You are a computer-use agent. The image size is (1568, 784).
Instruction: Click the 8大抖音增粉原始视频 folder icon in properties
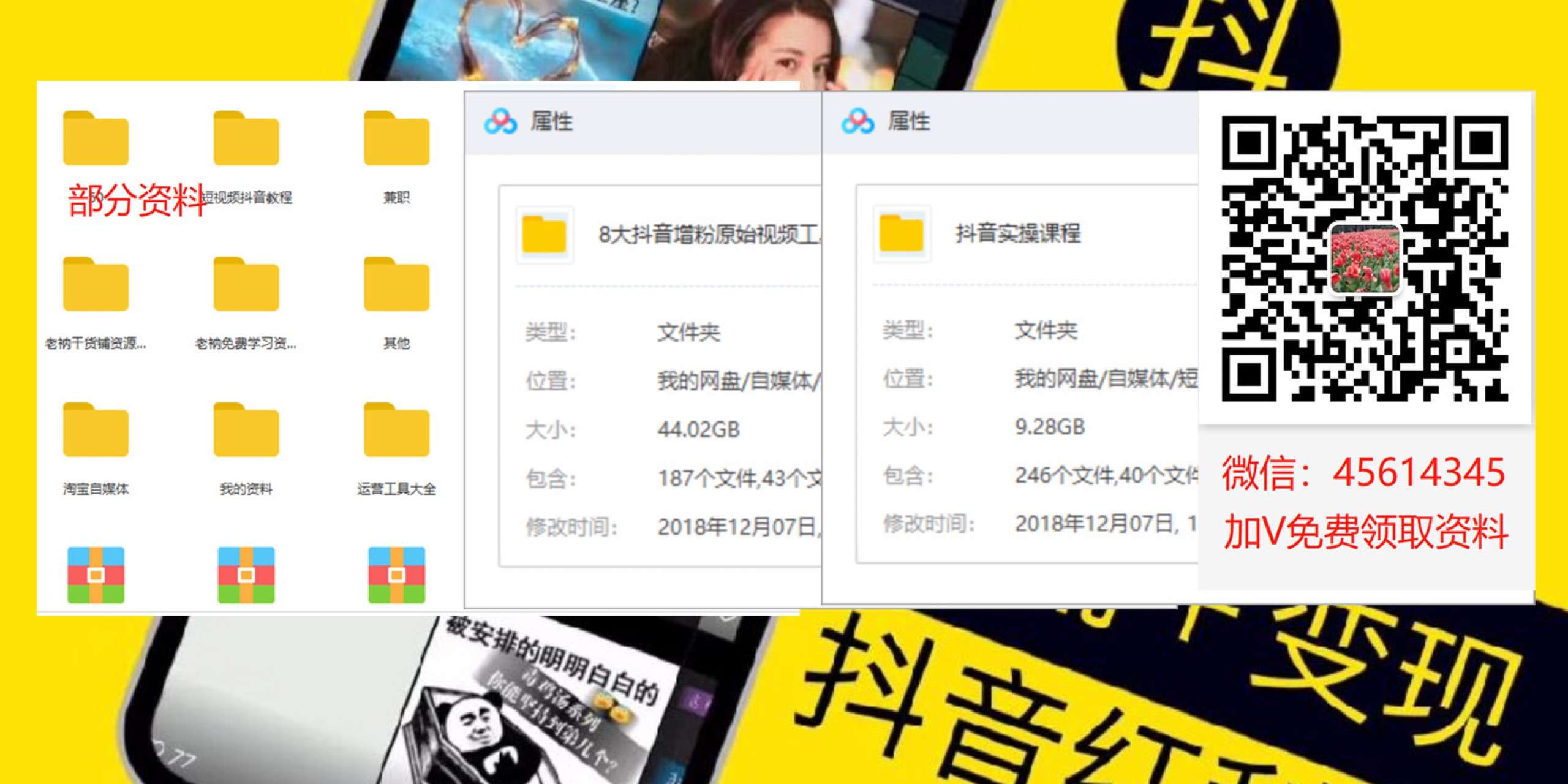[544, 235]
